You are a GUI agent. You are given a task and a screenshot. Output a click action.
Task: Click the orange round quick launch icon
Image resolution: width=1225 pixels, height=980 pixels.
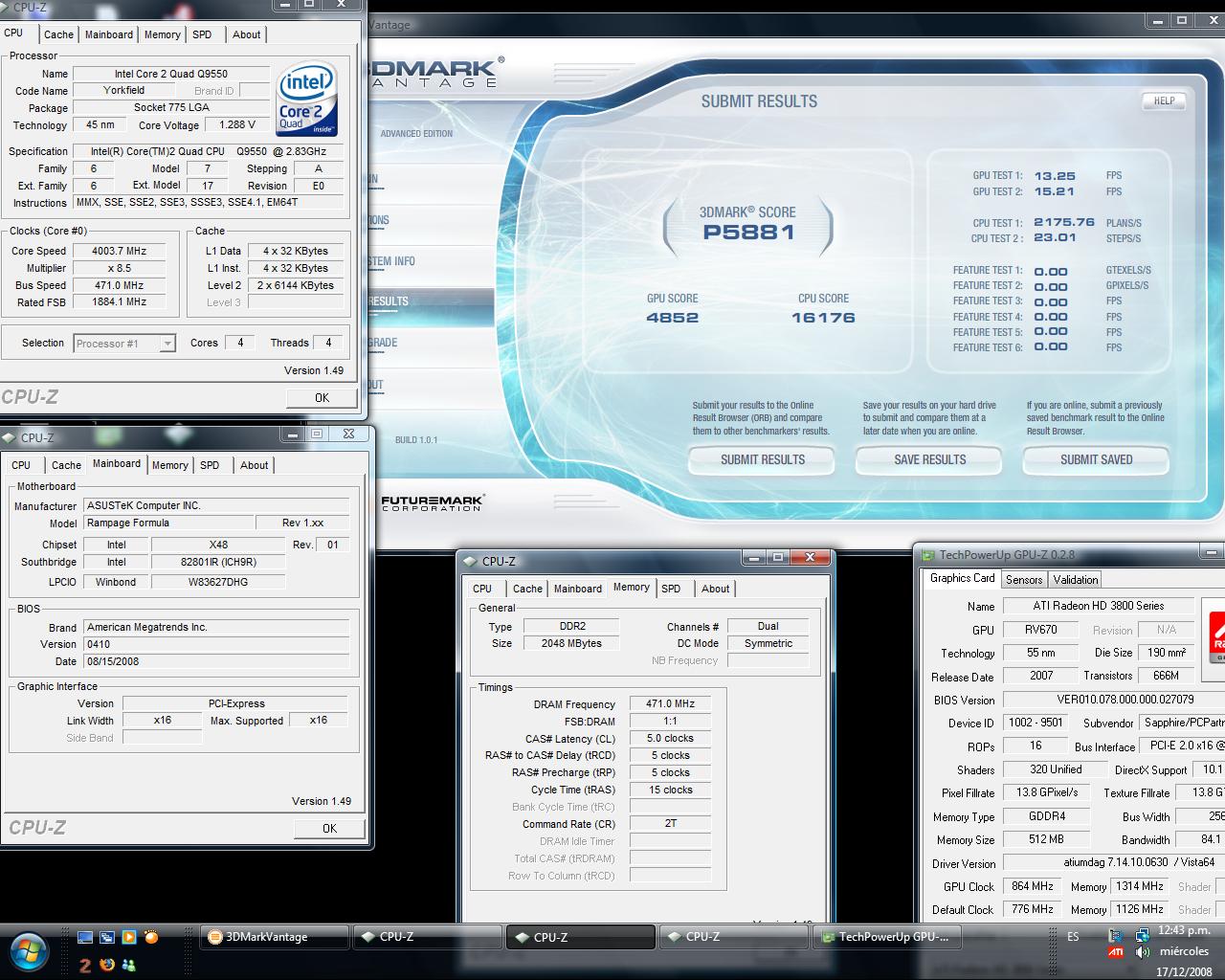click(151, 938)
